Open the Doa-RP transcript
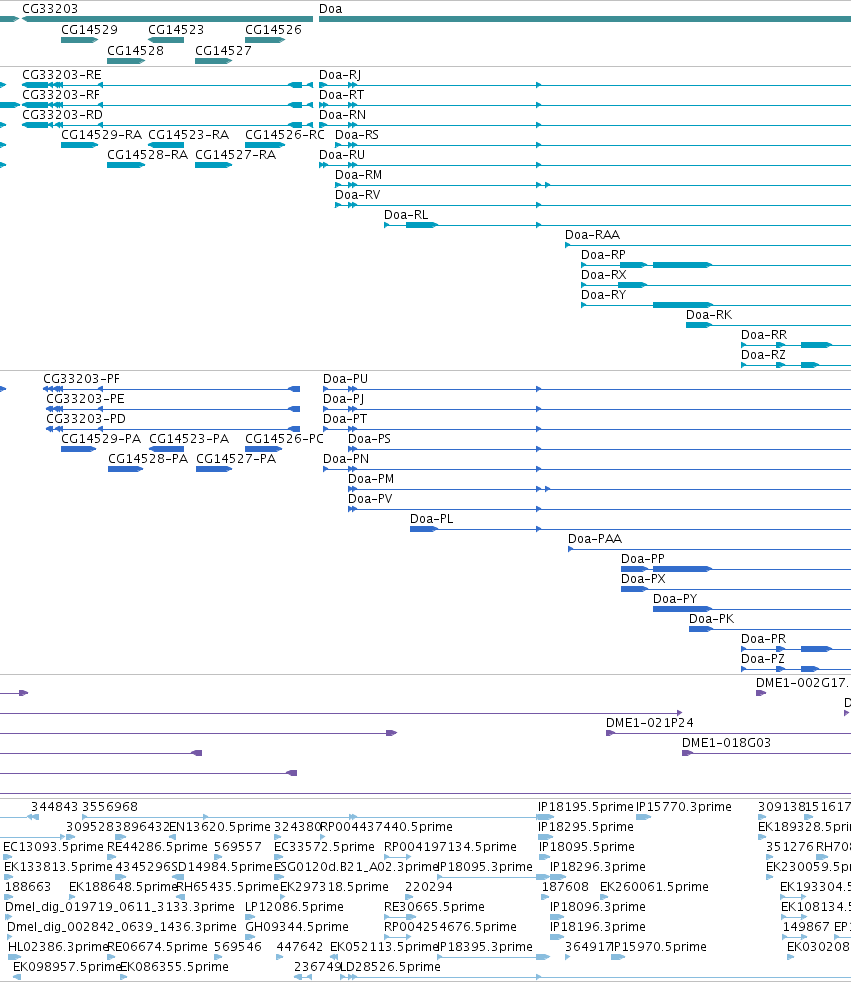 coord(603,255)
